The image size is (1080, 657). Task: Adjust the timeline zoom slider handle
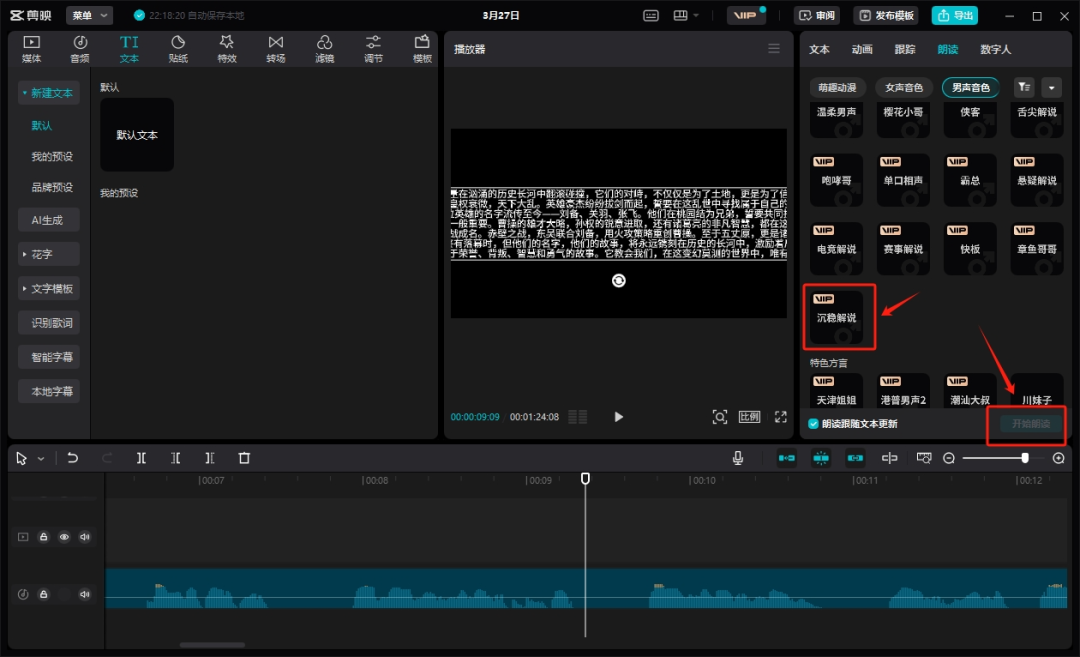(1025, 458)
